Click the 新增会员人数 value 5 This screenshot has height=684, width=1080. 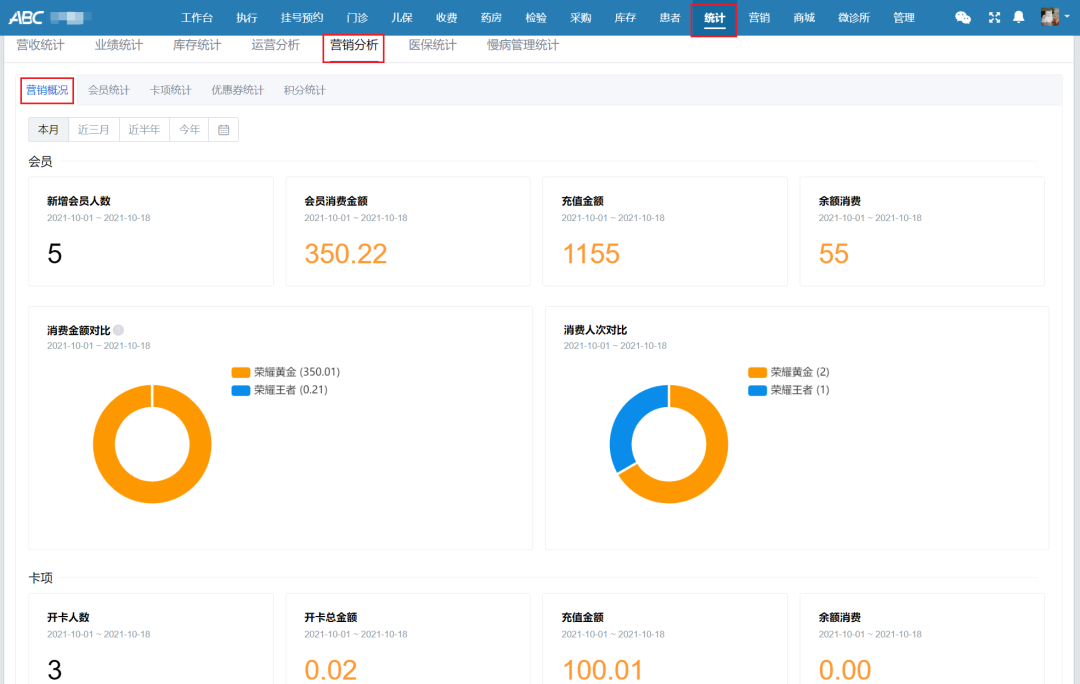[x=54, y=254]
